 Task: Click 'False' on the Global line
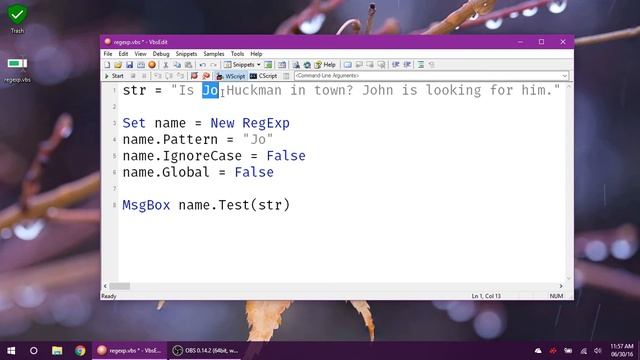coord(254,172)
